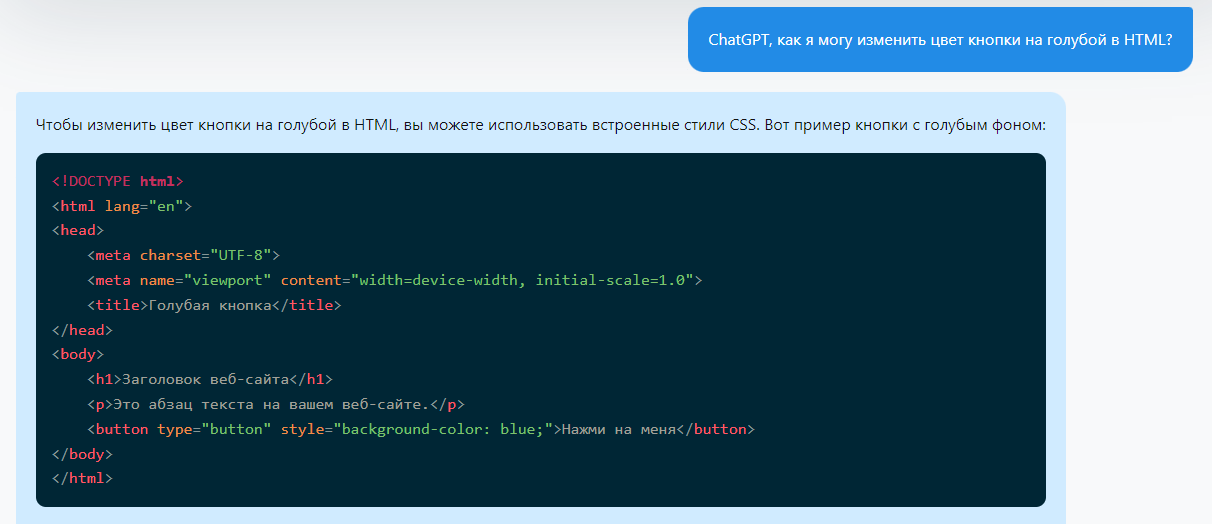Click the word "ChatGPT" in the user message
The height and width of the screenshot is (524, 1212).
740,40
